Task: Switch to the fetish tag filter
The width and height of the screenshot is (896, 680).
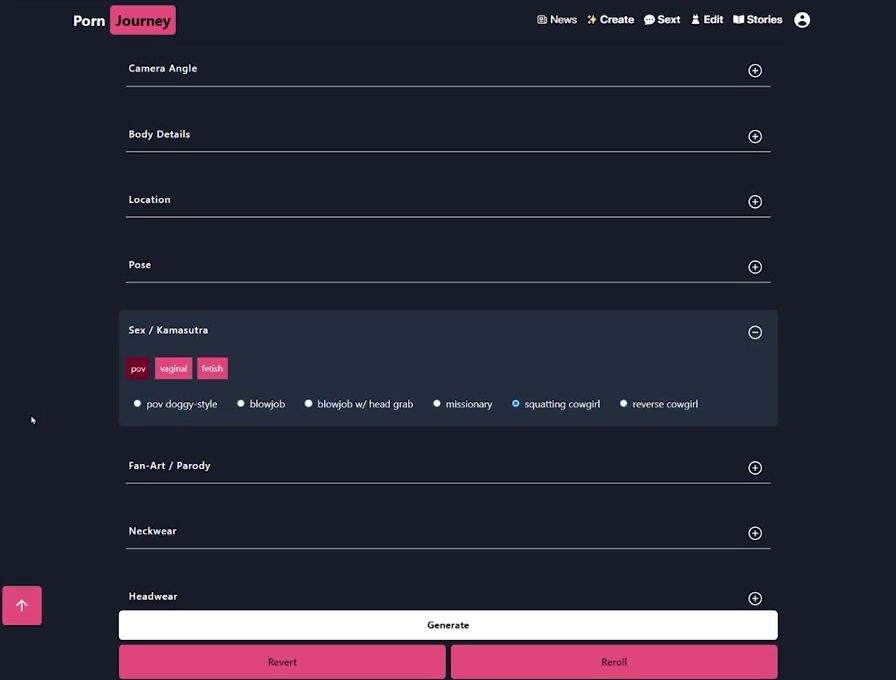Action: [212, 369]
